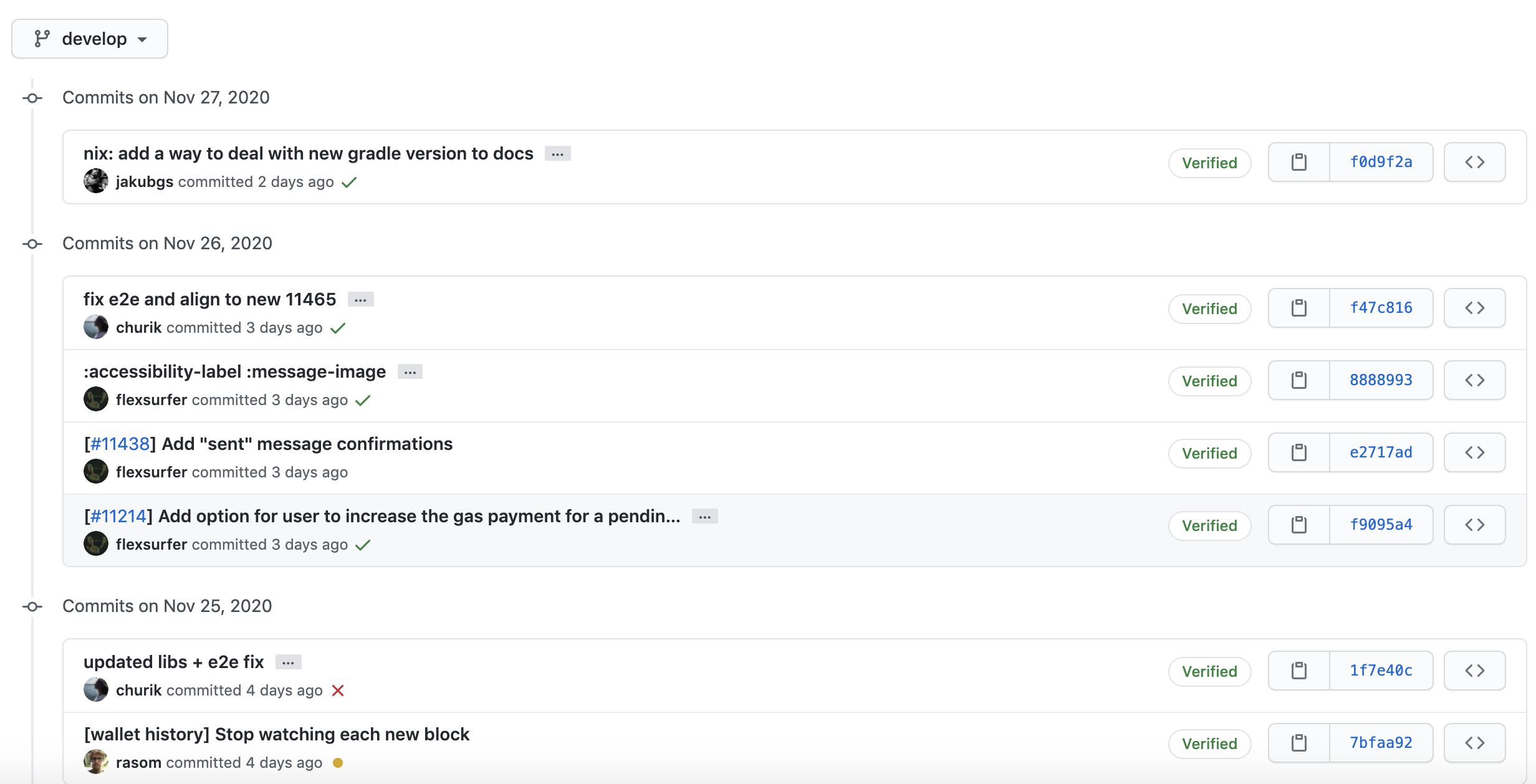Screen dimensions: 1536x784
Task: Copy full SHA for commit 8888993
Action: coord(1299,380)
